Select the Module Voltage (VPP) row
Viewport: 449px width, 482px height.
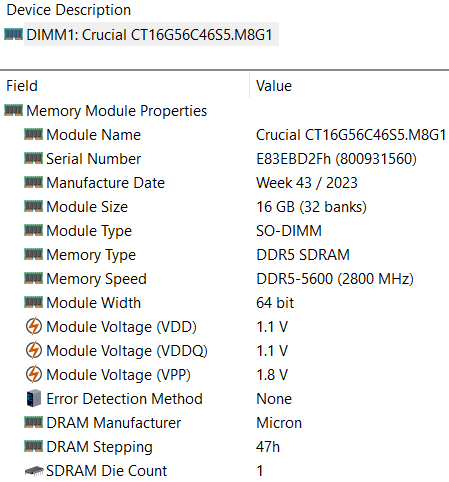(224, 375)
